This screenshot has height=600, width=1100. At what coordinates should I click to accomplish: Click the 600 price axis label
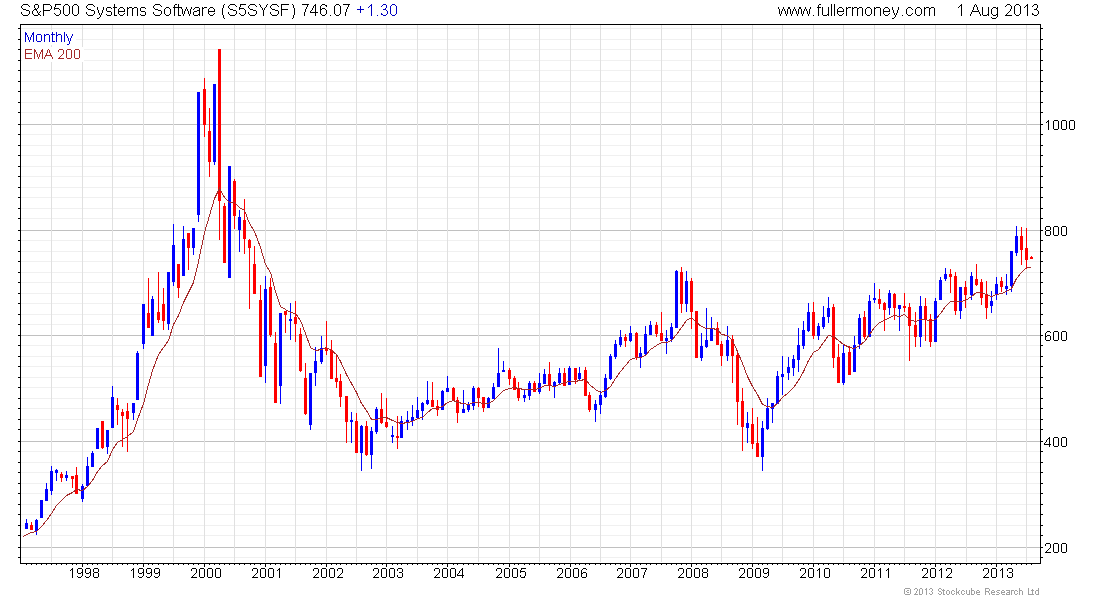[1057, 336]
